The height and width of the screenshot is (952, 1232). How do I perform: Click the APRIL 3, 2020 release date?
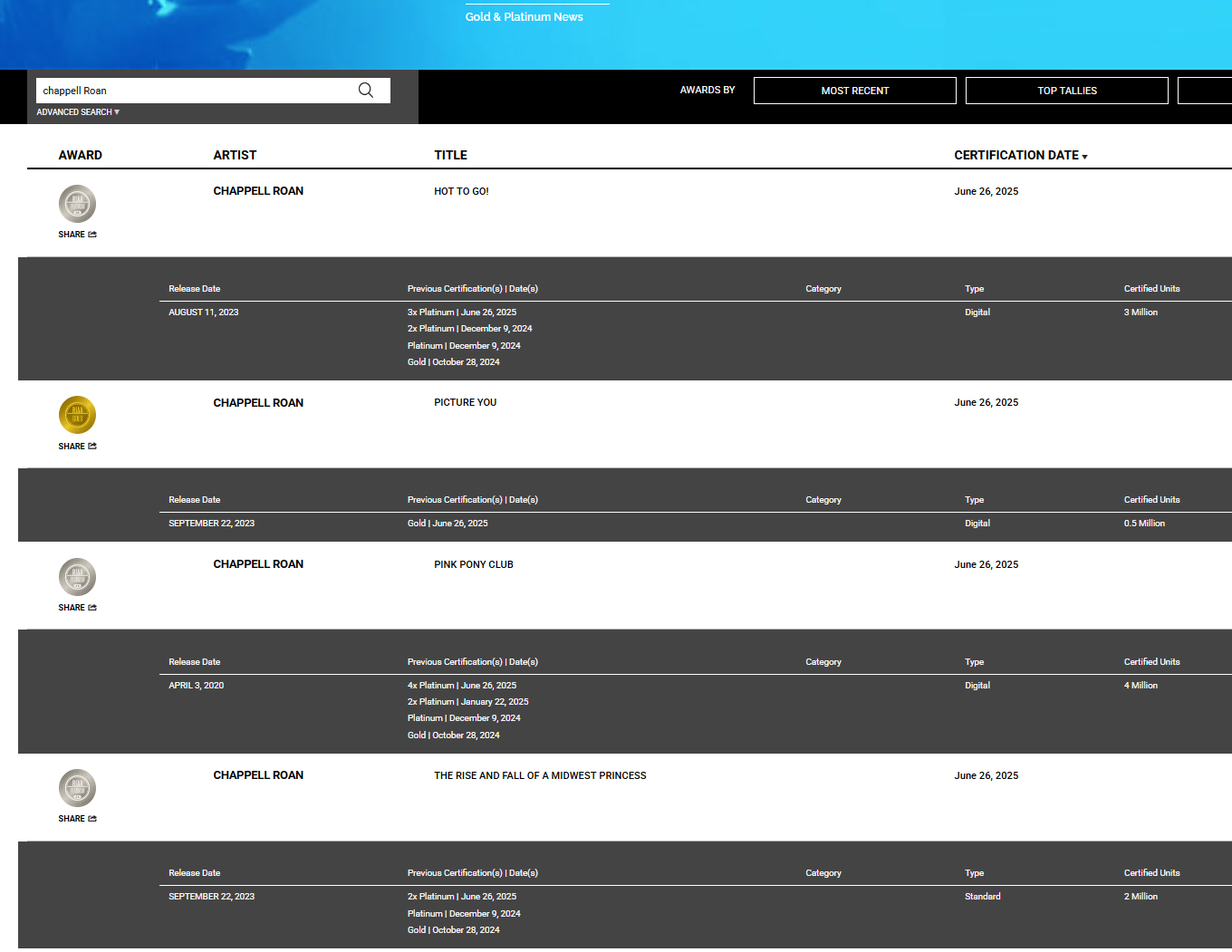coord(196,686)
